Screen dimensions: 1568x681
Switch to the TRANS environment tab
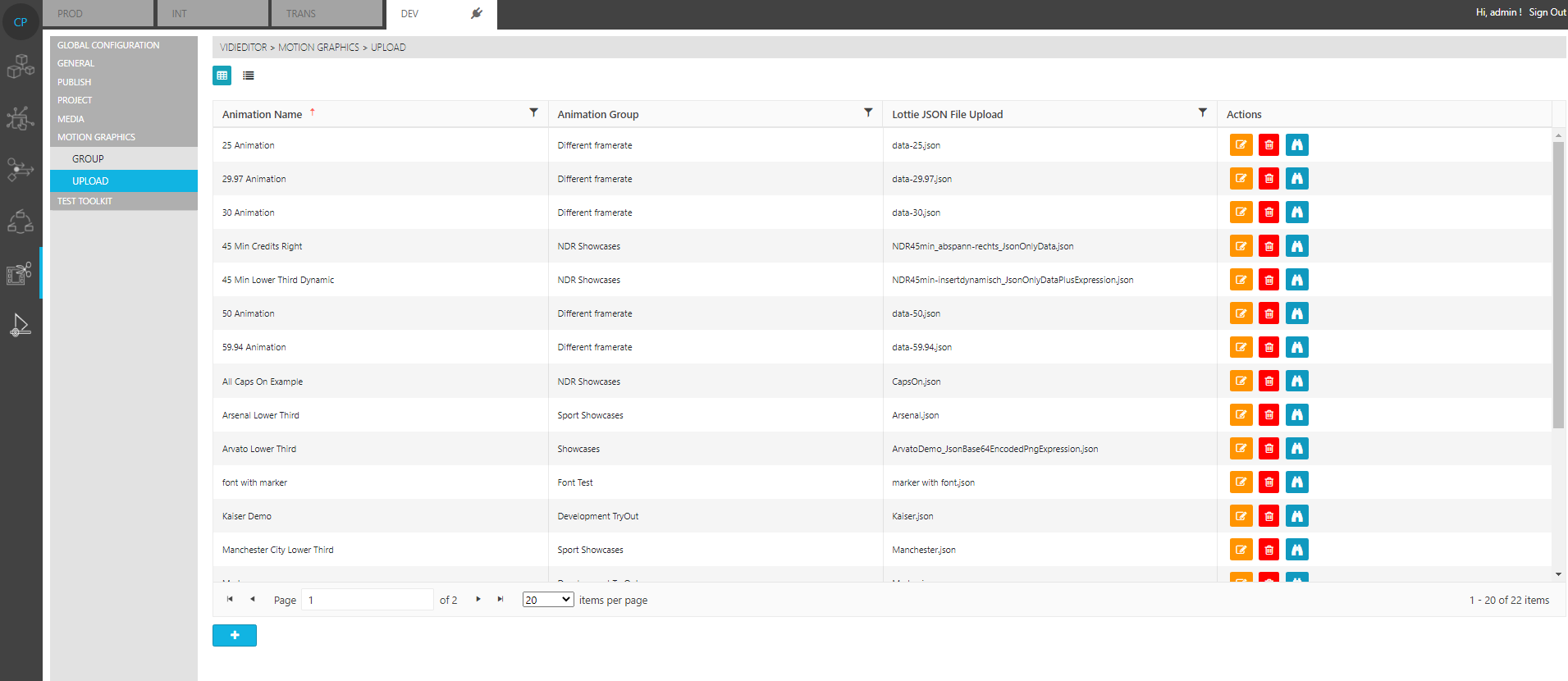pyautogui.click(x=327, y=14)
